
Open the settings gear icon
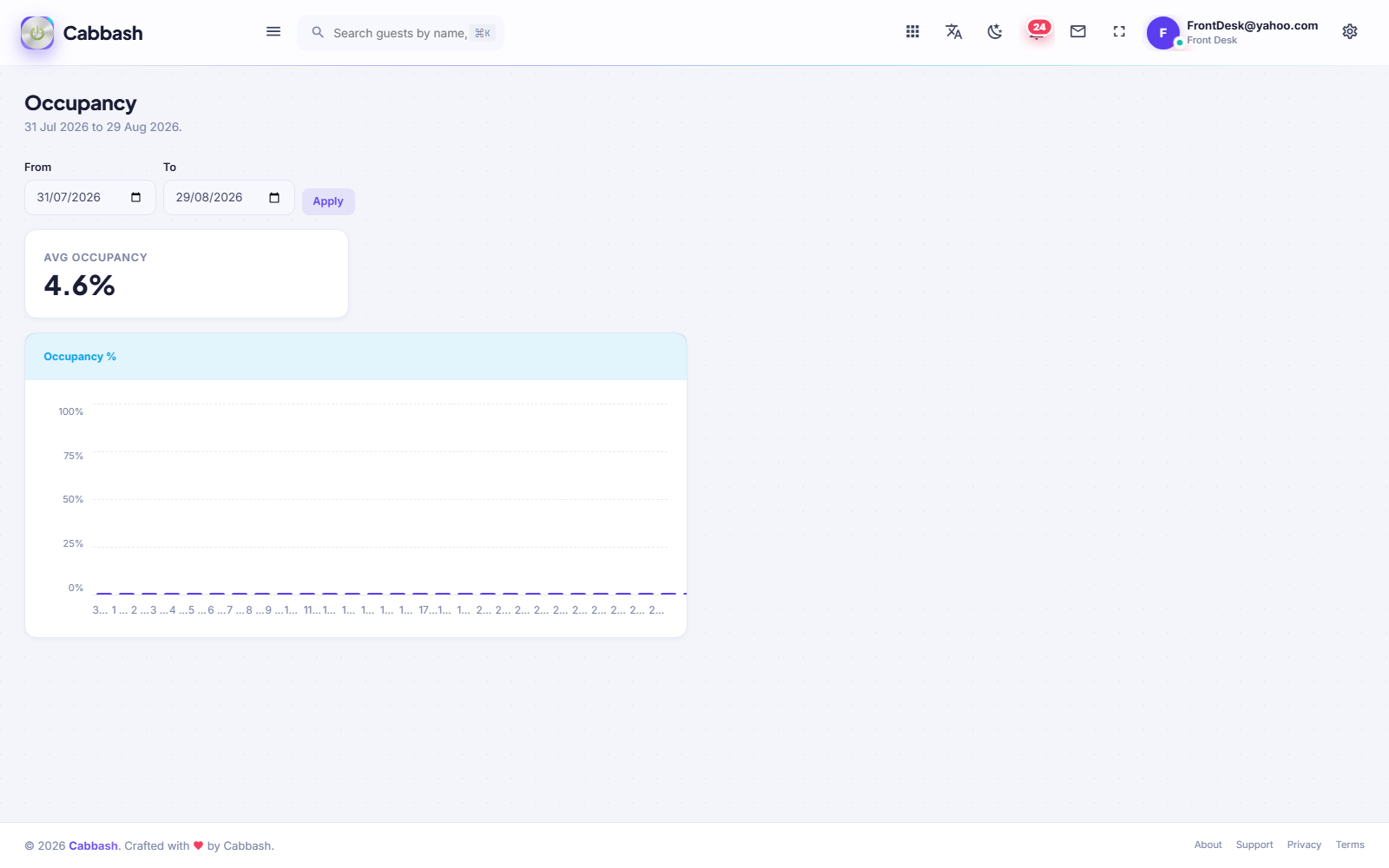[x=1350, y=32]
